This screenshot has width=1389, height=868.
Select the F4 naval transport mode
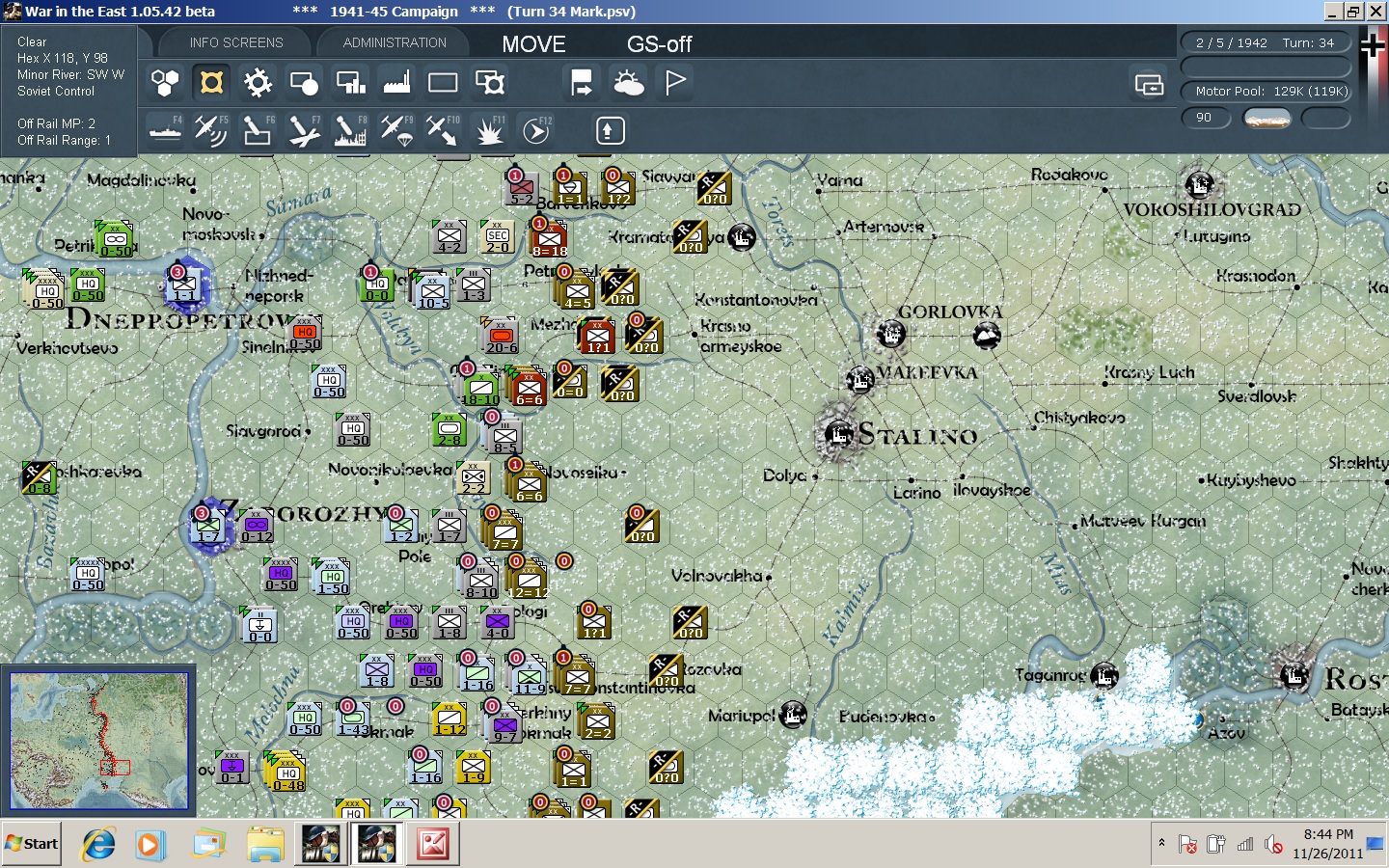coord(165,130)
